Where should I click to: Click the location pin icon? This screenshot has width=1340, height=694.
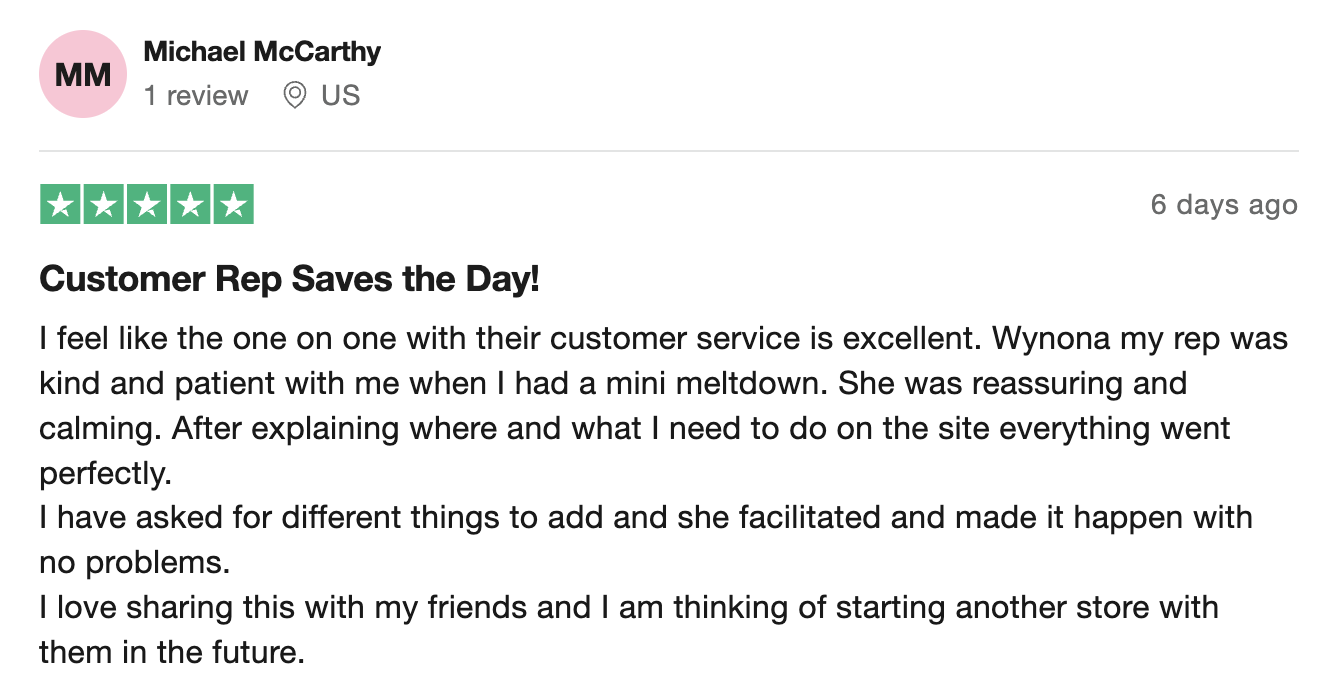point(294,96)
